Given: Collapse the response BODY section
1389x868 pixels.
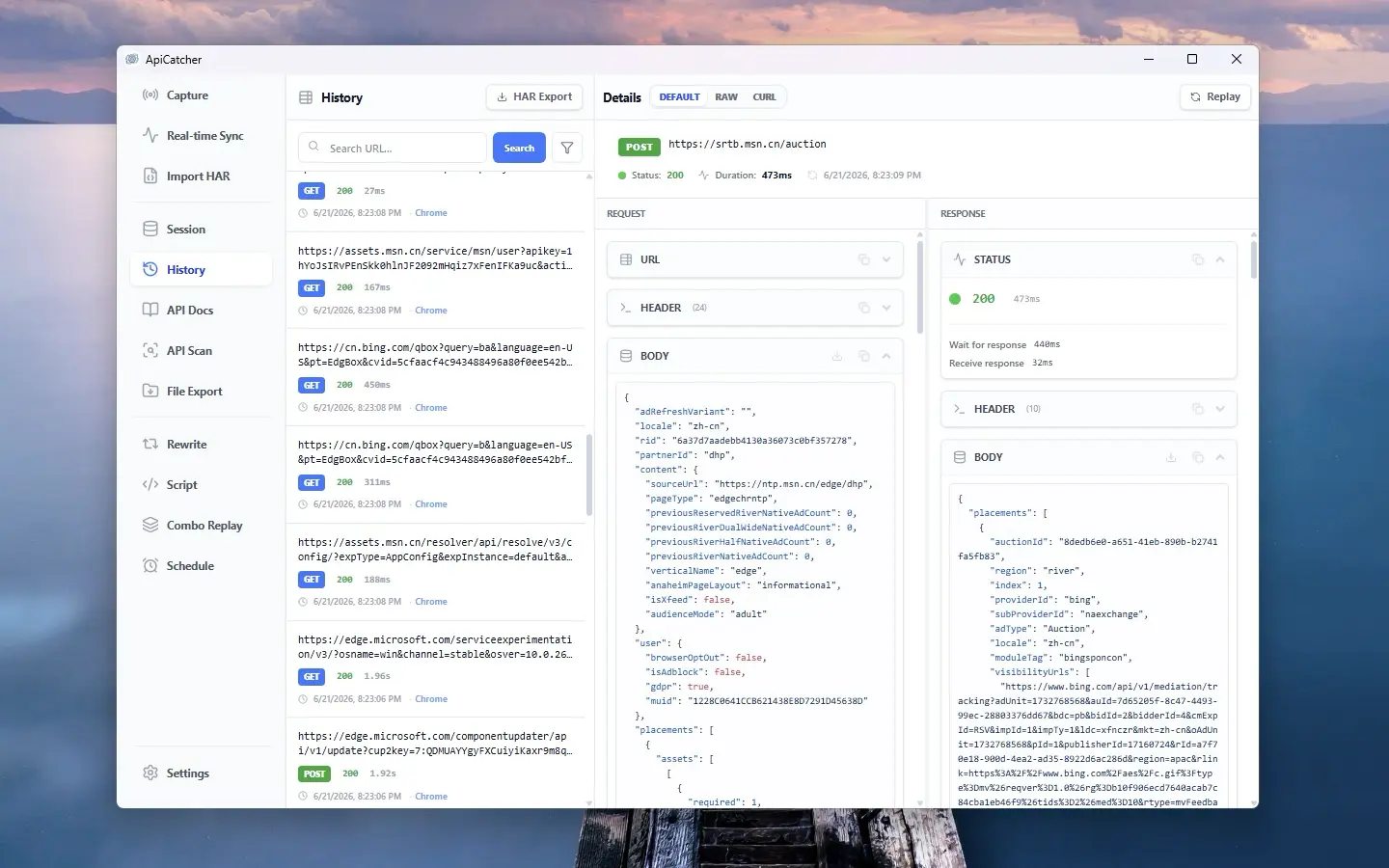Looking at the screenshot, I should (1220, 457).
